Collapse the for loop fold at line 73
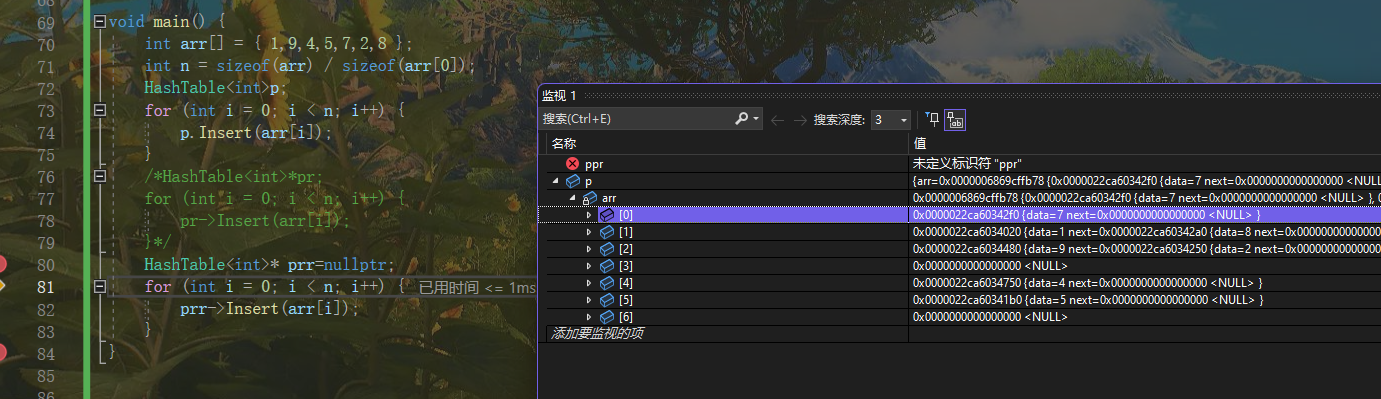Image resolution: width=1381 pixels, height=399 pixels. pyautogui.click(x=99, y=110)
